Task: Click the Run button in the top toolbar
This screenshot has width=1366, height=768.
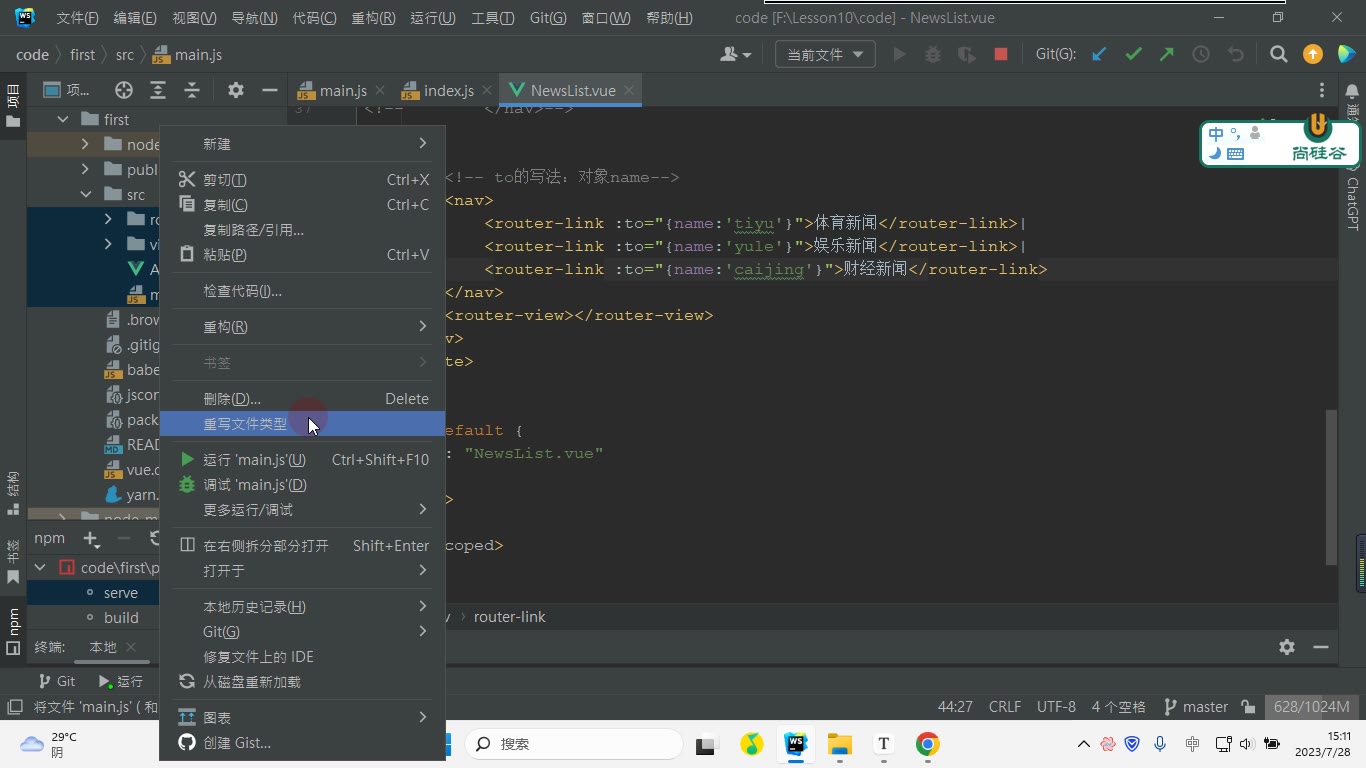Action: pos(899,55)
